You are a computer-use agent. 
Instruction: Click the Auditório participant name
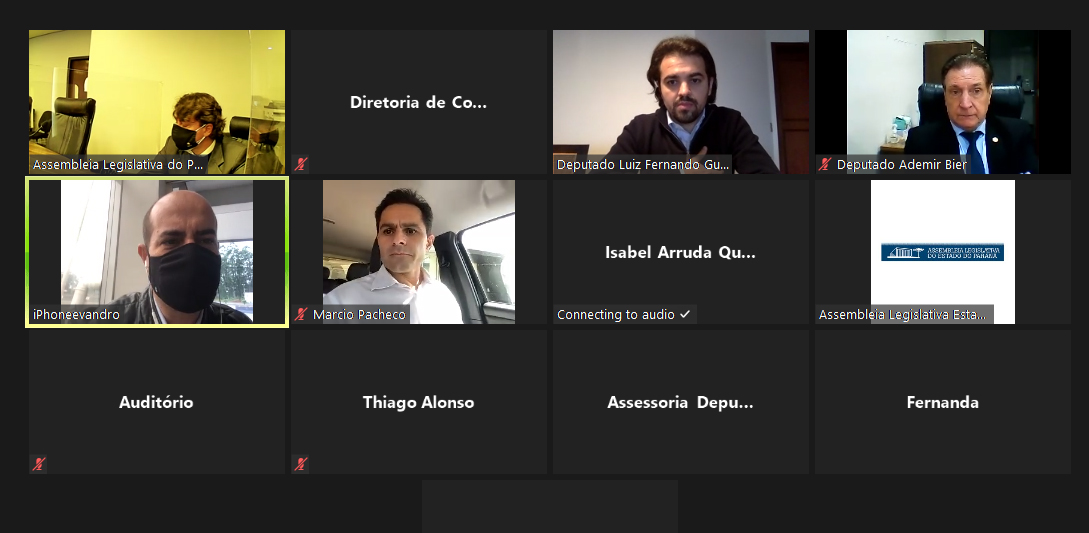pyautogui.click(x=156, y=402)
